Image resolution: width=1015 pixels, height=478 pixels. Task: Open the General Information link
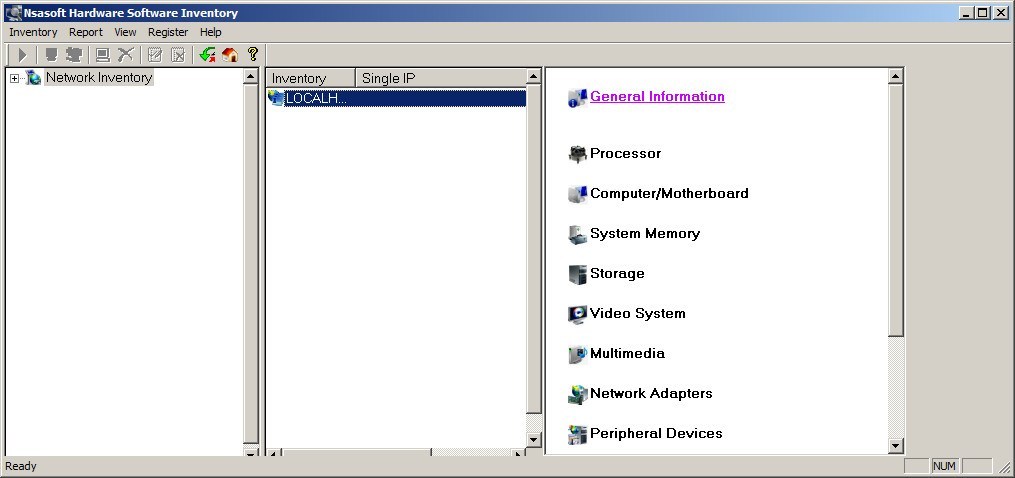pos(657,97)
